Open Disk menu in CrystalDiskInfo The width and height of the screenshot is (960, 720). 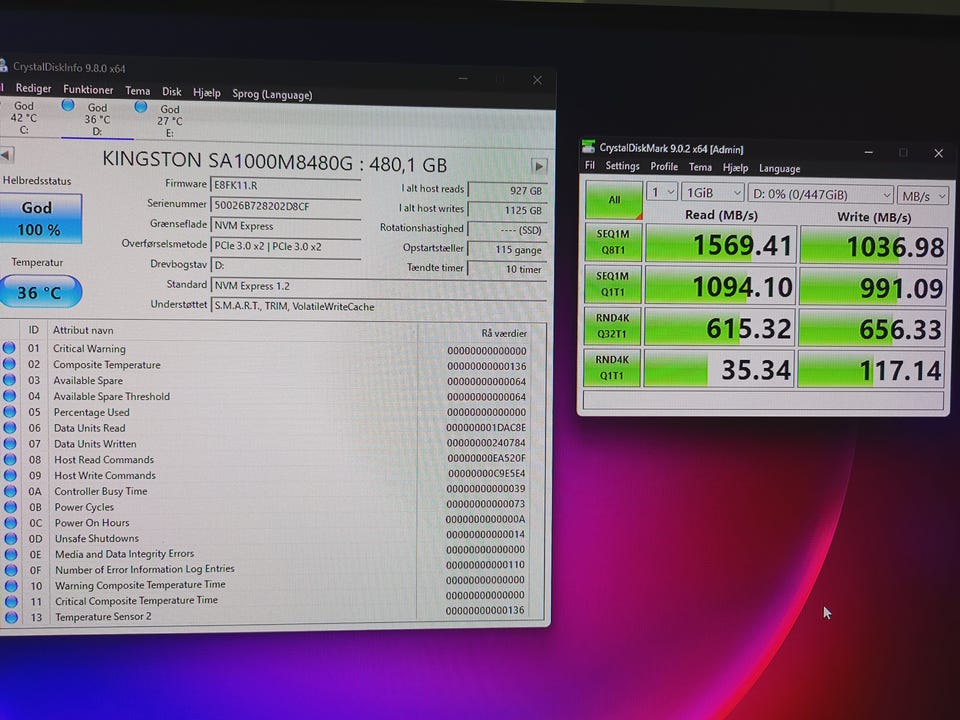coord(171,91)
